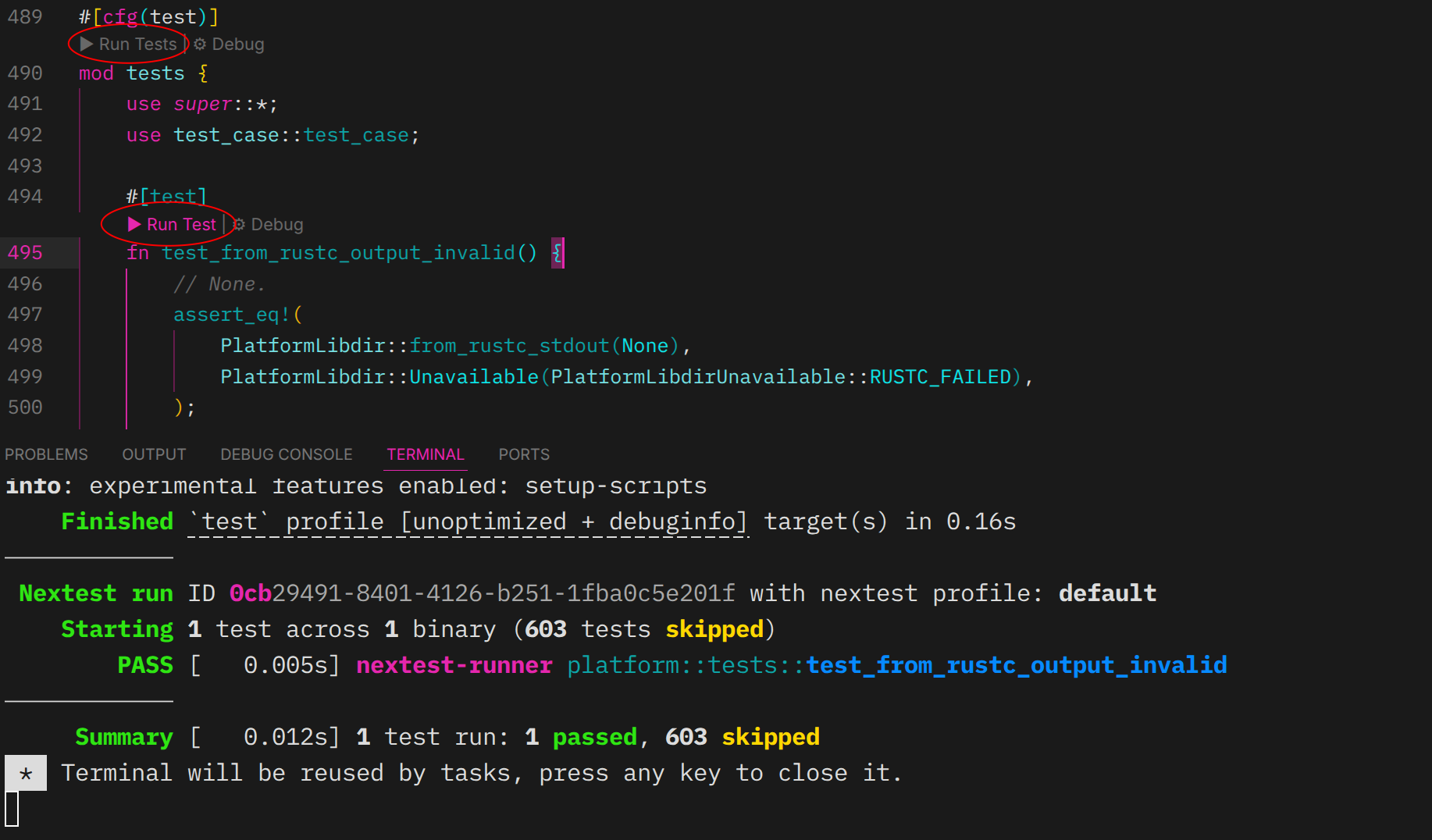The height and width of the screenshot is (840, 1432).
Task: Click the Run Tests play triangle icon
Action: 85,44
